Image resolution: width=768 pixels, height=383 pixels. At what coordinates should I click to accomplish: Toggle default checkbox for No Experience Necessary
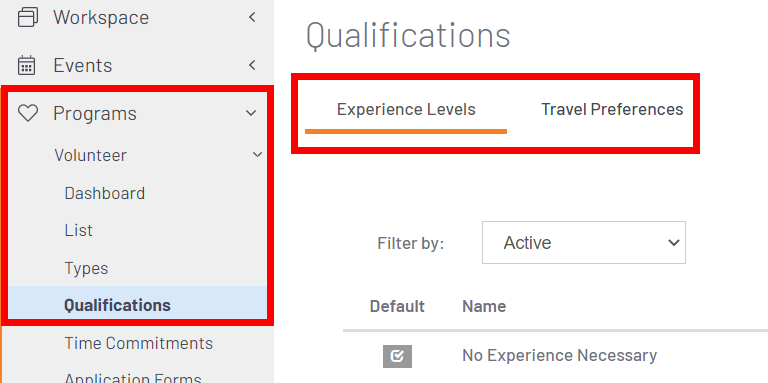tap(397, 356)
